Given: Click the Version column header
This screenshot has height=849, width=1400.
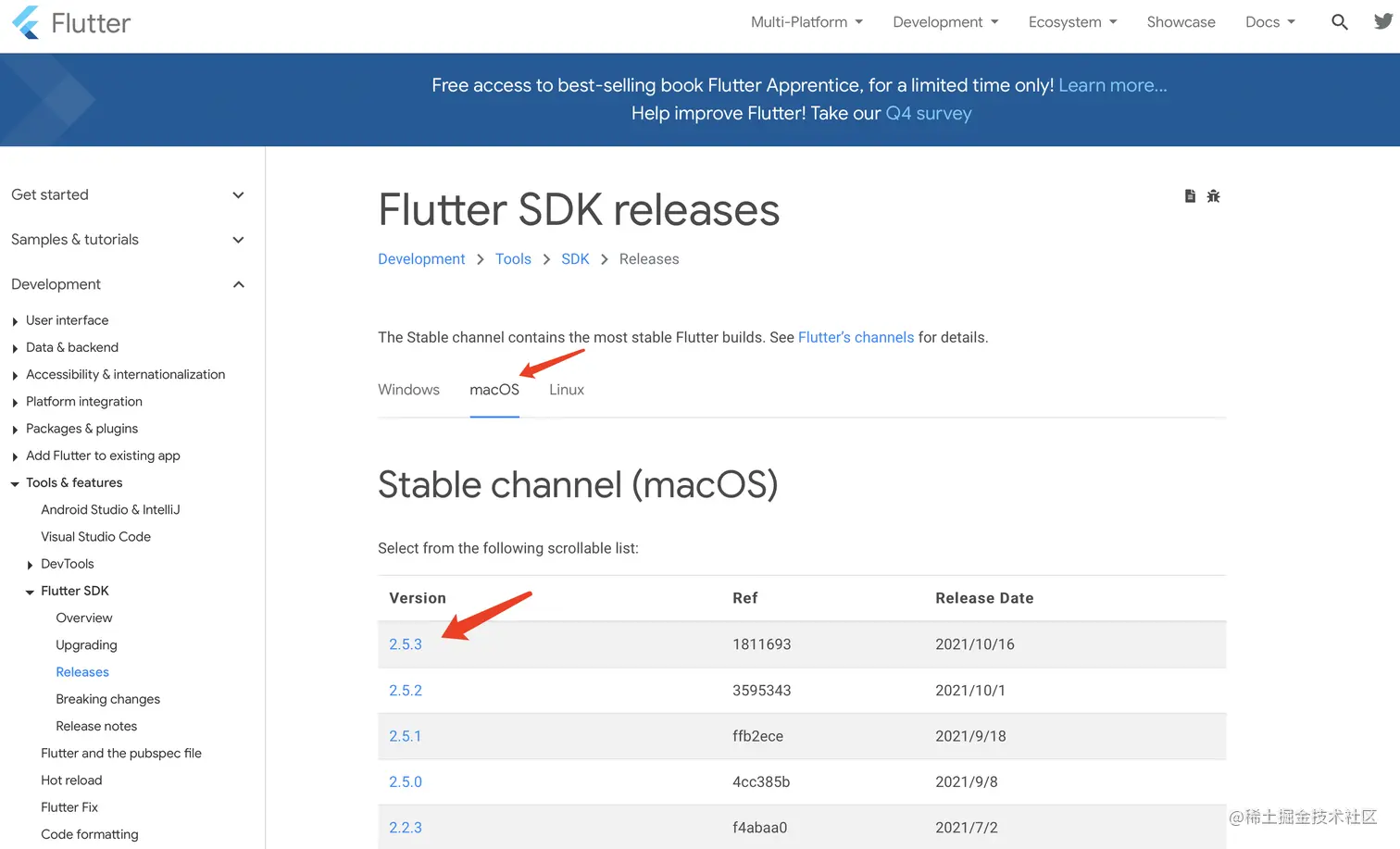Looking at the screenshot, I should [418, 598].
